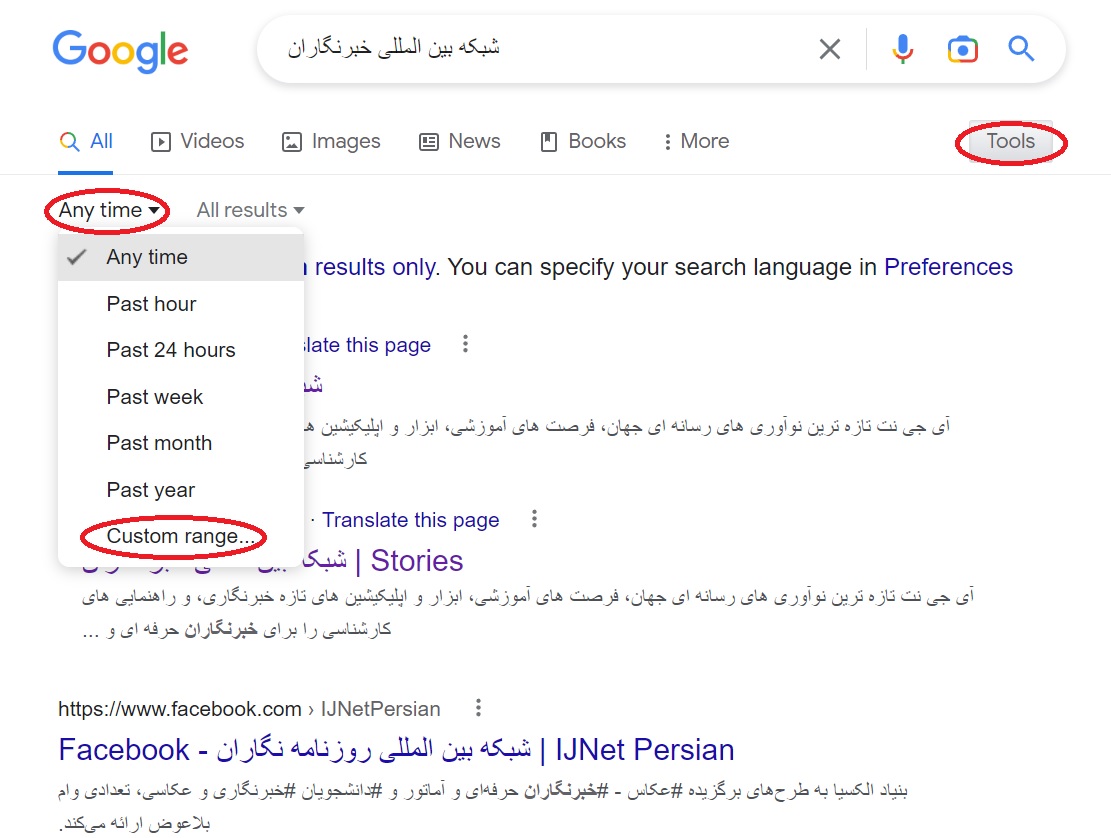
Task: Click the Tools button
Action: coord(1010,141)
